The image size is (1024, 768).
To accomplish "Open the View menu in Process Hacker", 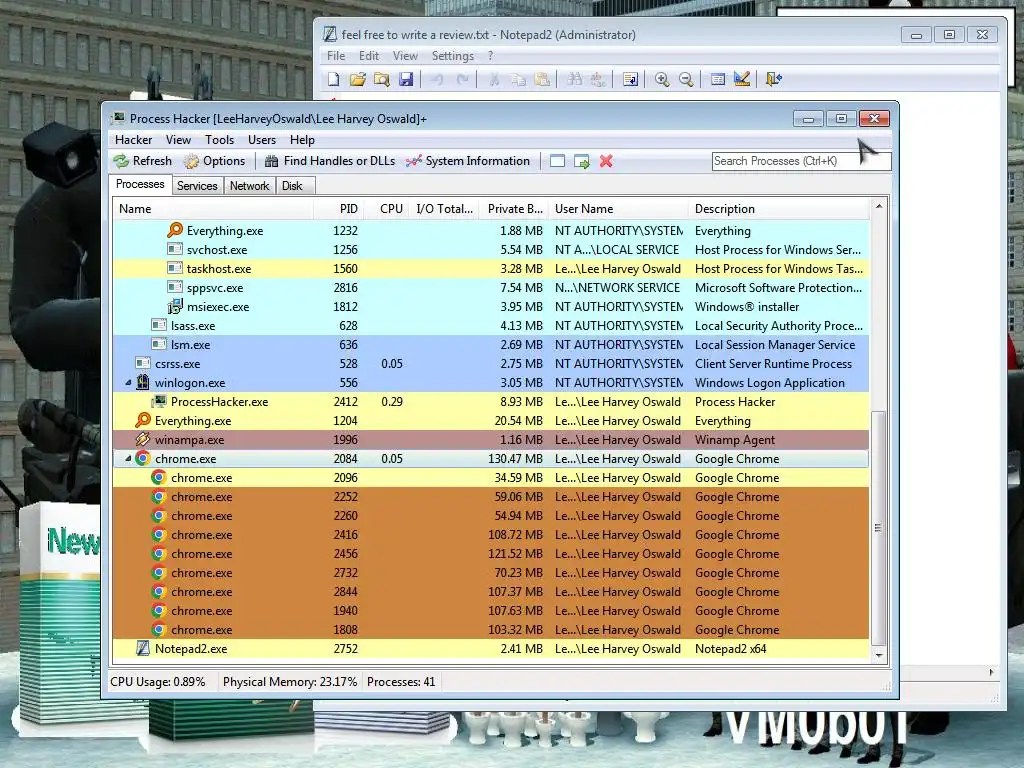I will click(x=178, y=140).
